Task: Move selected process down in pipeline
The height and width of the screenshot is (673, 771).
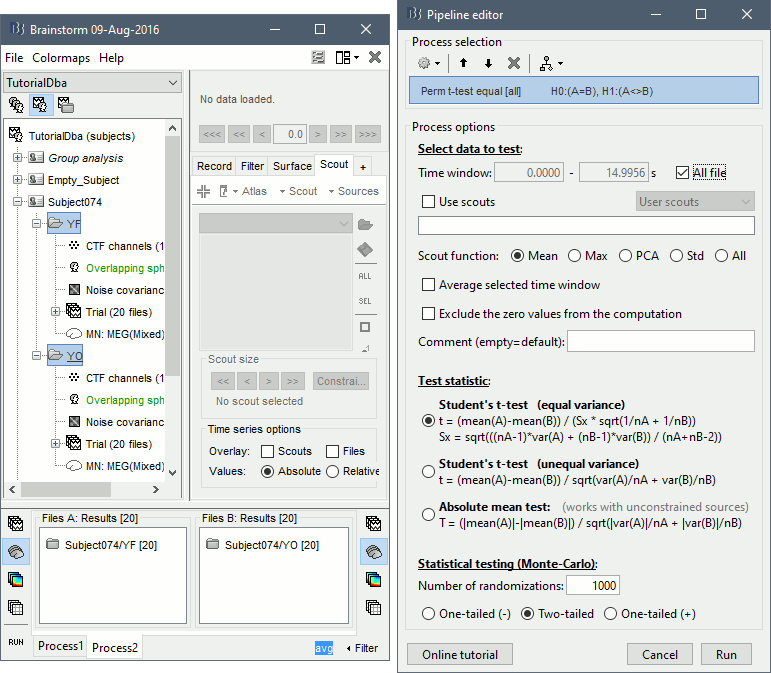Action: 488,63
